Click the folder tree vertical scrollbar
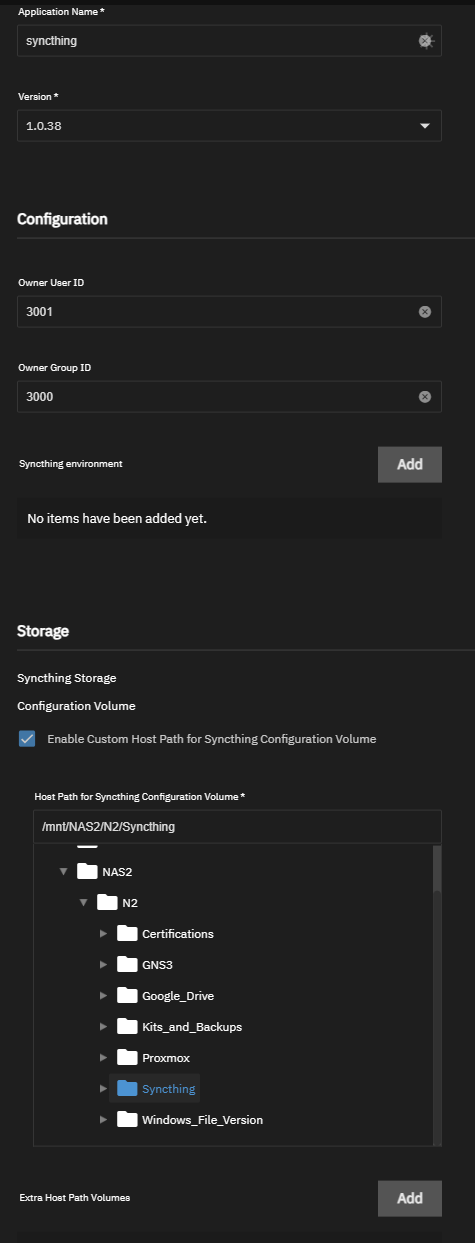The width and height of the screenshot is (475, 1243). [437, 995]
